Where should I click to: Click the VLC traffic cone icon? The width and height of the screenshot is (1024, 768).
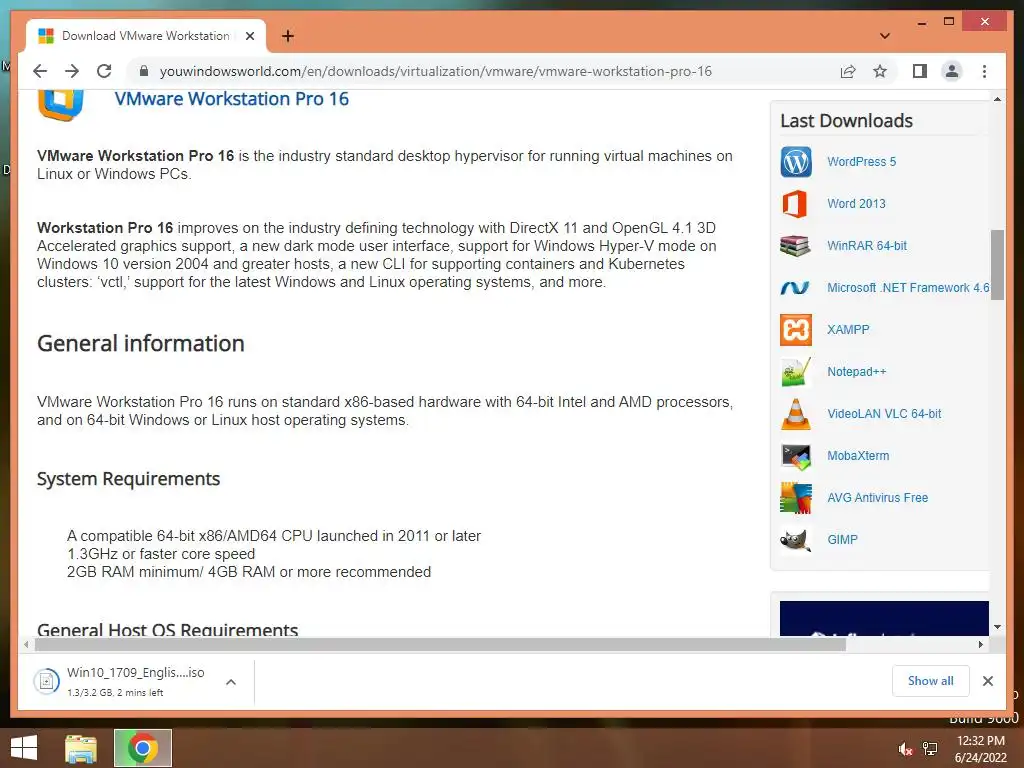tap(795, 414)
